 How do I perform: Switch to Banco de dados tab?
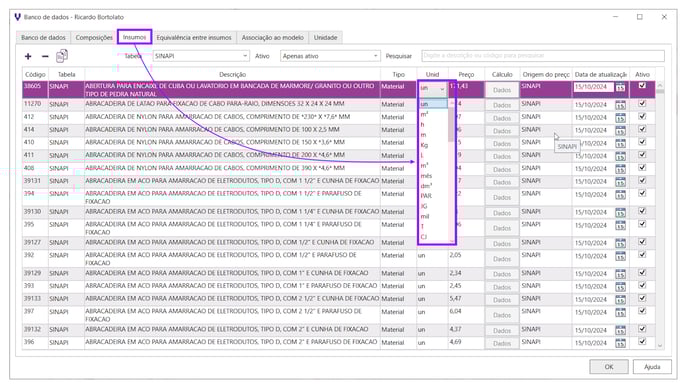pos(43,38)
